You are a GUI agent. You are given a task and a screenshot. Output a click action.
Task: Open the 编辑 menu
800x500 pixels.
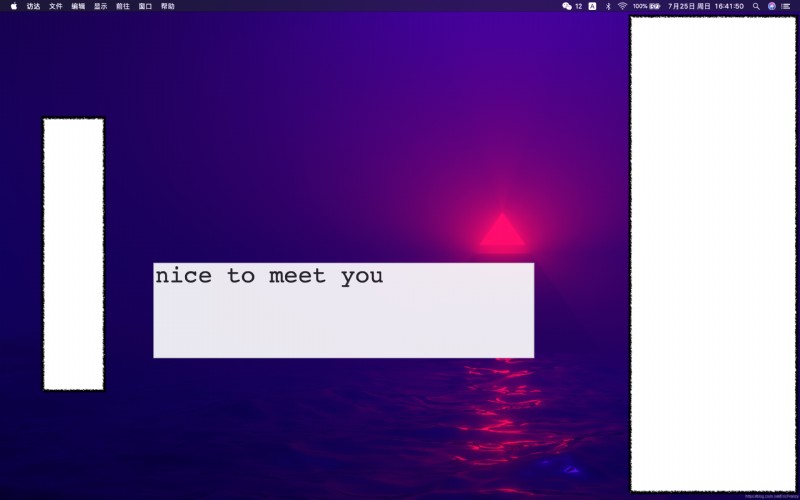pyautogui.click(x=78, y=6)
